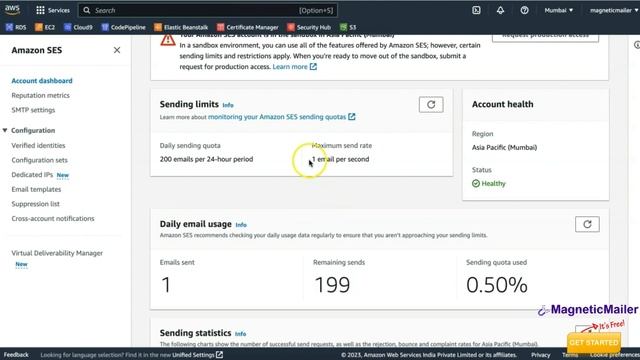Open Dedicated IPs page
The image size is (640, 360).
point(32,175)
